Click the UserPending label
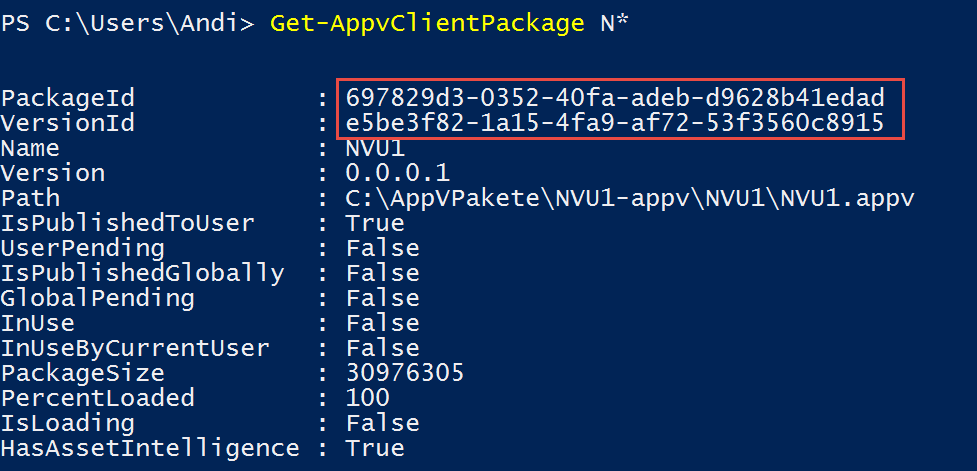The image size is (977, 471). point(82,248)
